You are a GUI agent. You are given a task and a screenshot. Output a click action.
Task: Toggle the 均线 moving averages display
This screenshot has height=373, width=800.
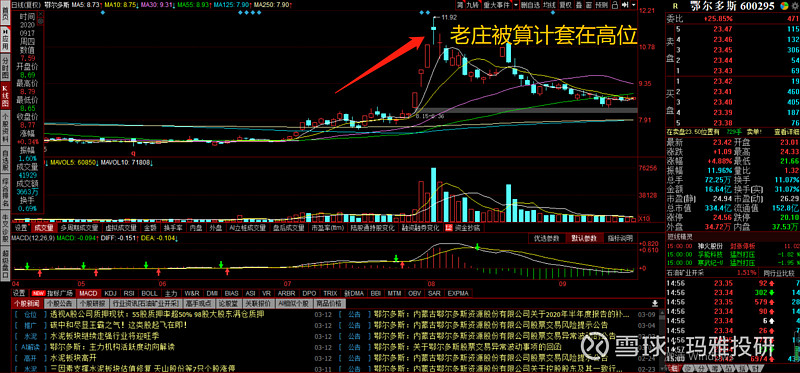[549, 5]
